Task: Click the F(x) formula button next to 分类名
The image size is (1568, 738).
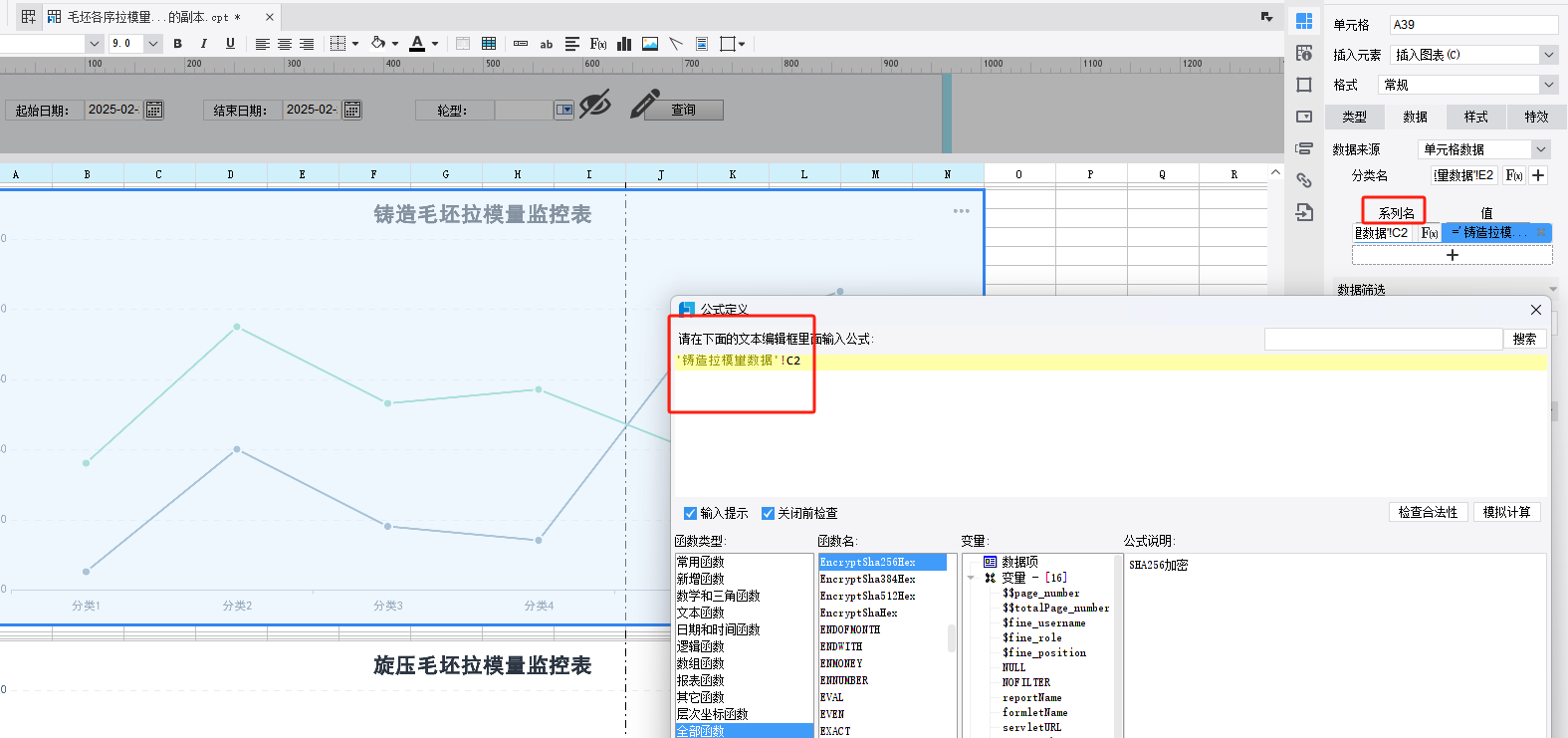Action: [x=1513, y=175]
